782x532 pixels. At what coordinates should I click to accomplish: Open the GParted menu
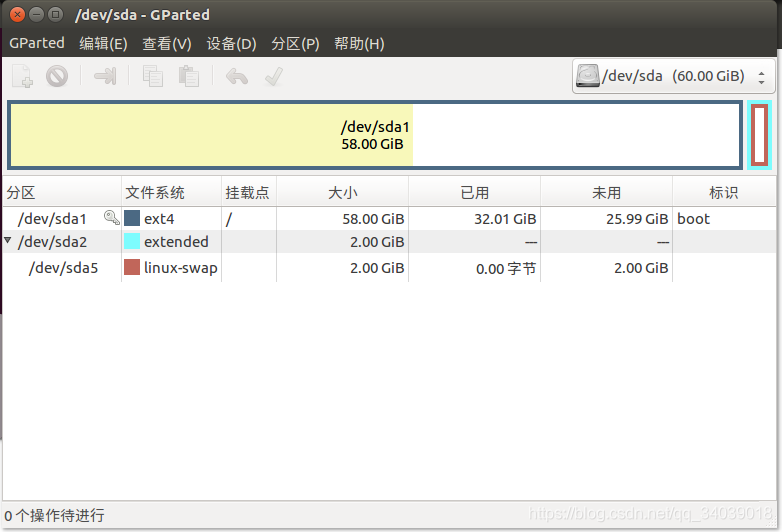37,43
